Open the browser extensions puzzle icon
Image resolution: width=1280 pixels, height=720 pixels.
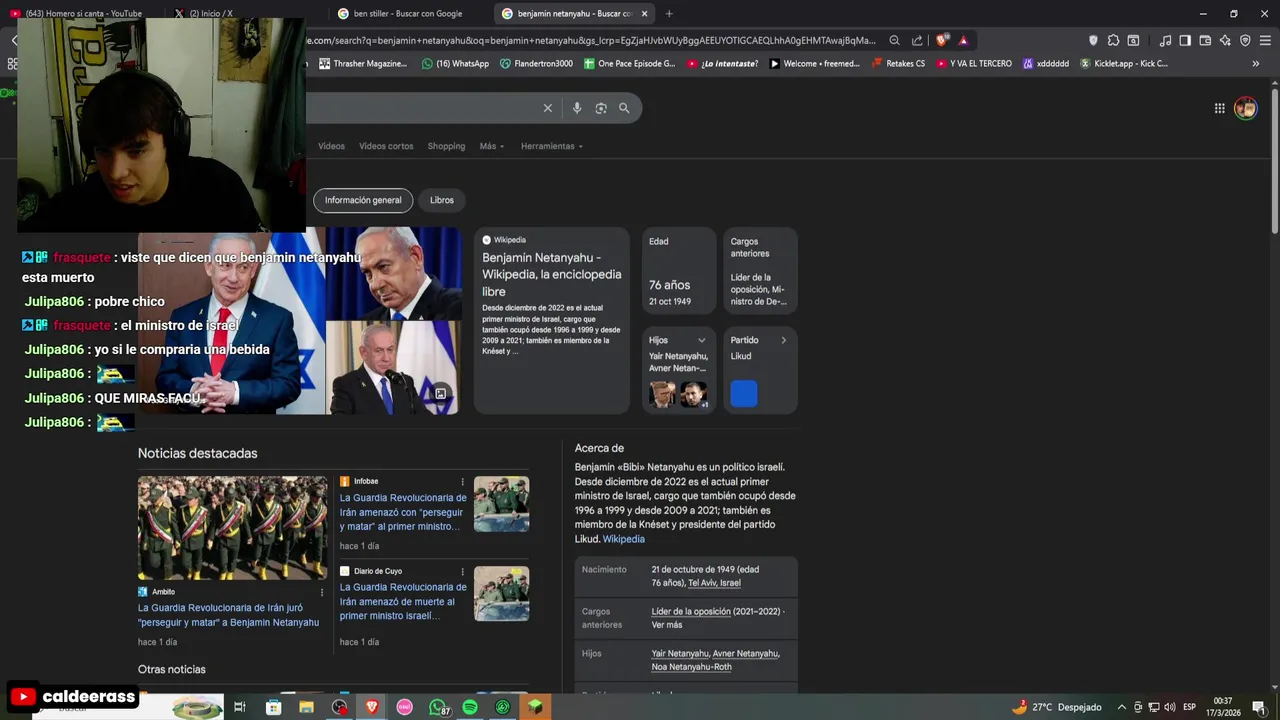click(x=1113, y=41)
